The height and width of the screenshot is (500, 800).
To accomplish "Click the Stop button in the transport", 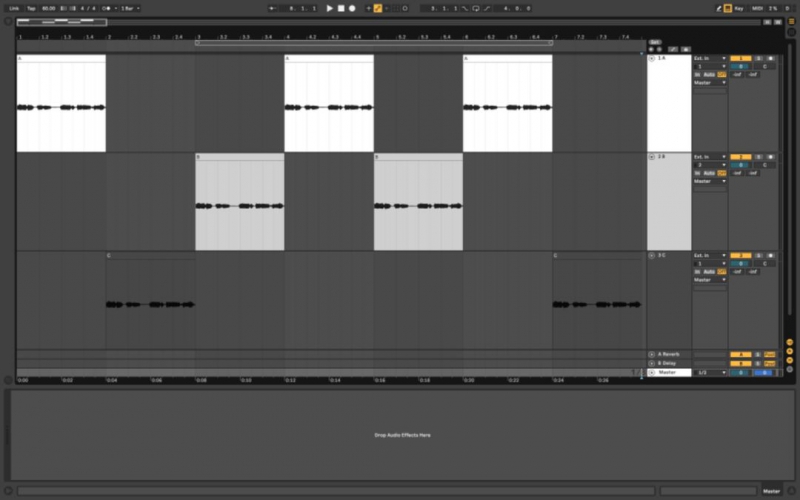I will click(x=341, y=8).
